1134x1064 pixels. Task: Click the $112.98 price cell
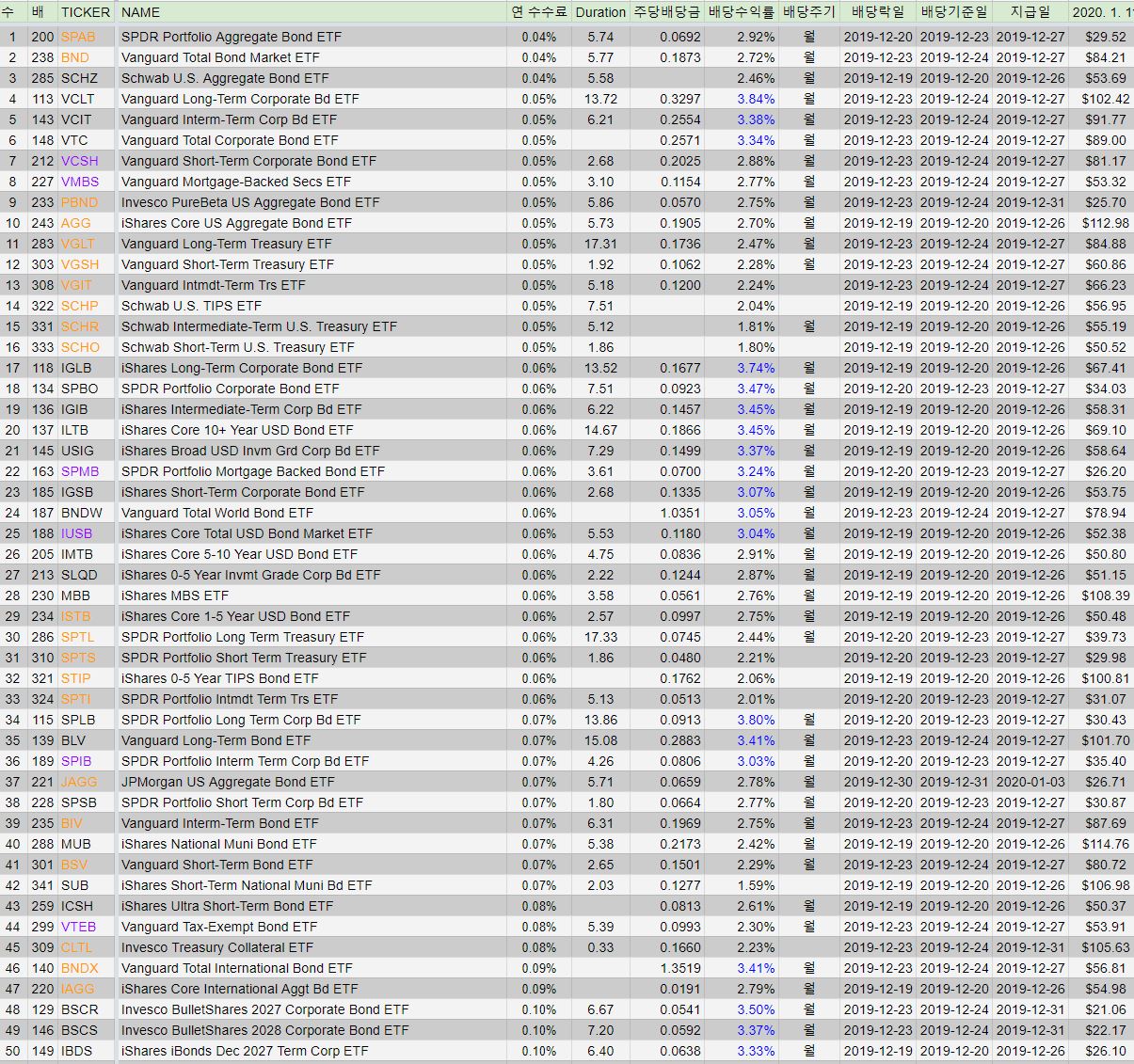[1106, 223]
